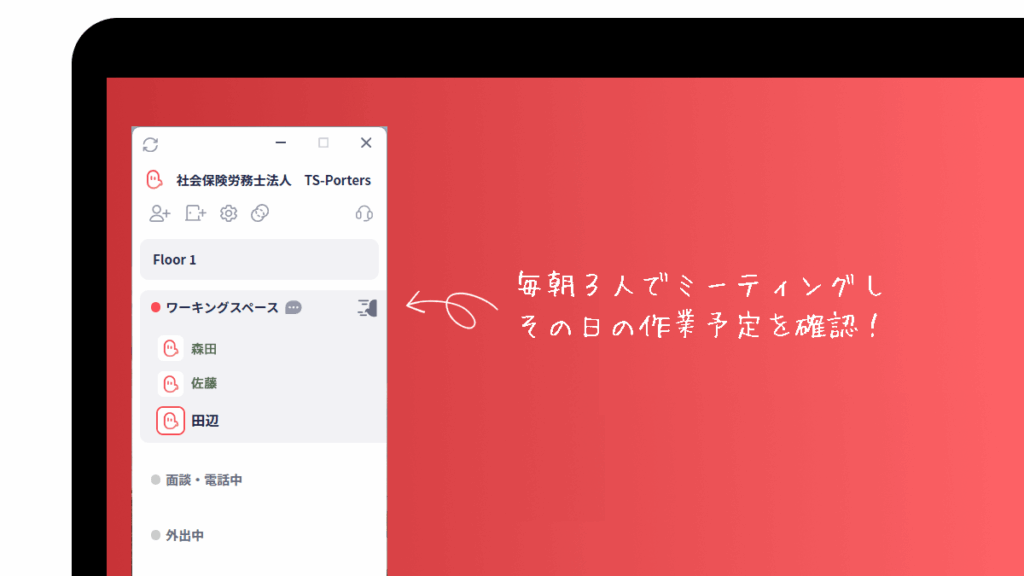
Task: Click the red status dot of ワーキングスペース
Action: 155,308
